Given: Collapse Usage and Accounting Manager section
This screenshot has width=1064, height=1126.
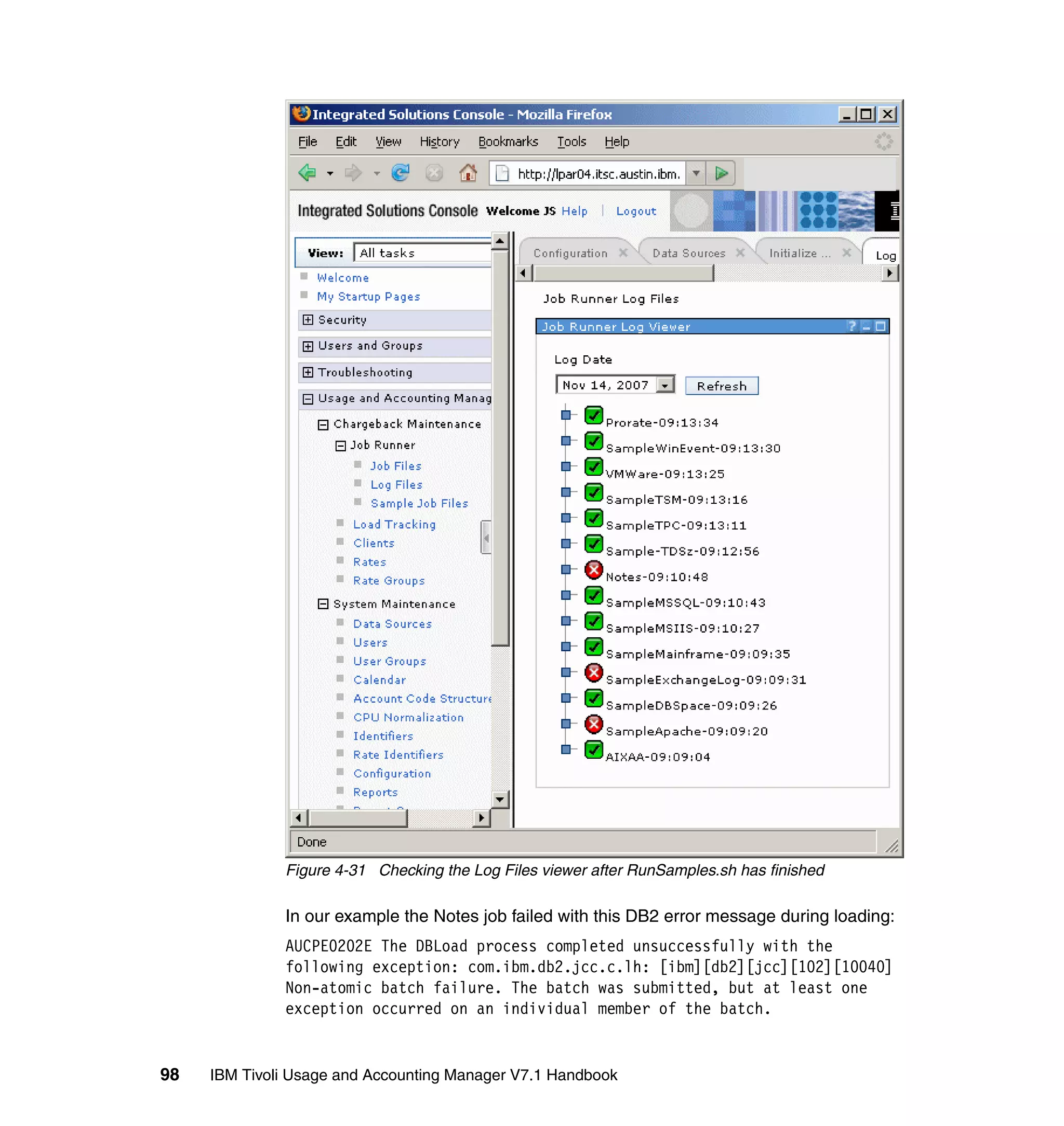Looking at the screenshot, I should (308, 398).
